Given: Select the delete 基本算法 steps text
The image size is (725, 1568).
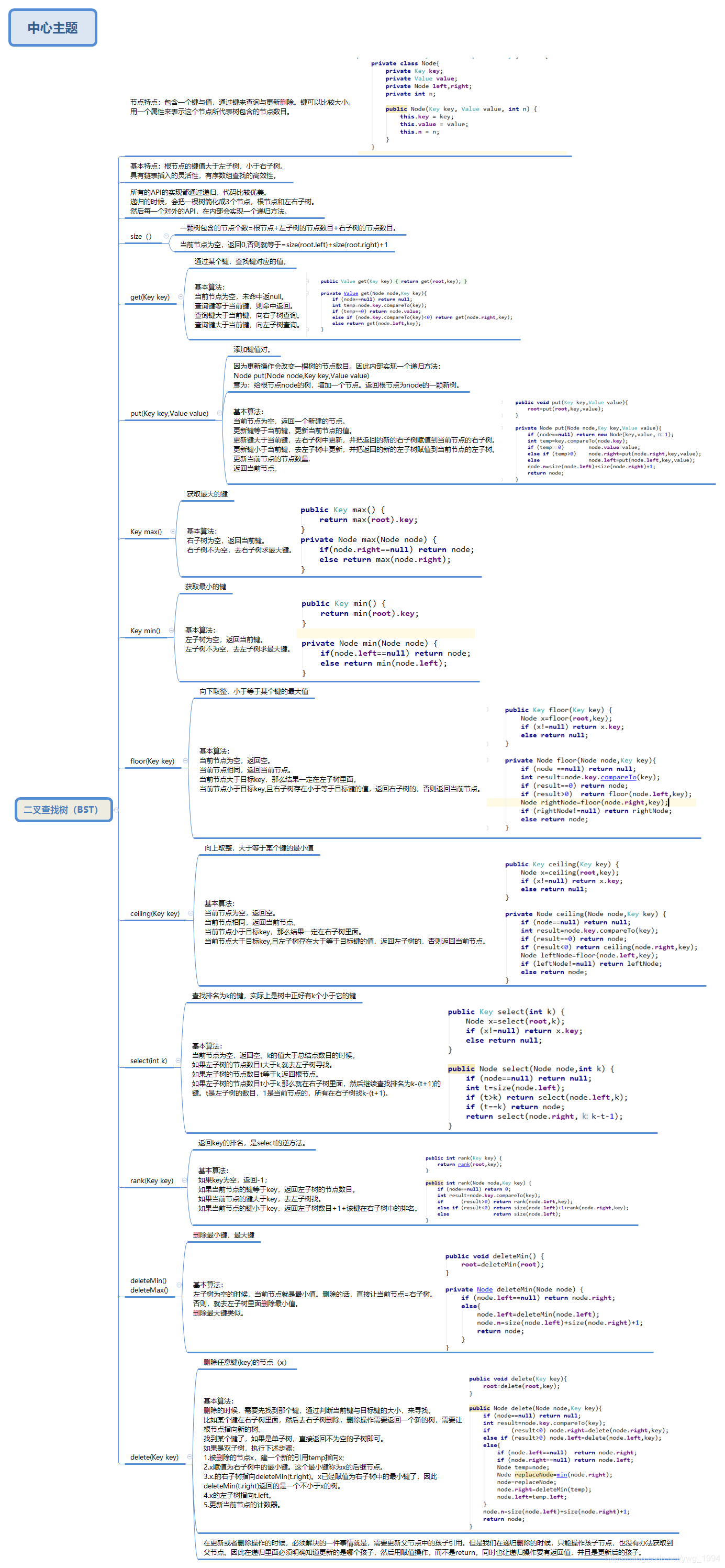Looking at the screenshot, I should pos(332,1452).
